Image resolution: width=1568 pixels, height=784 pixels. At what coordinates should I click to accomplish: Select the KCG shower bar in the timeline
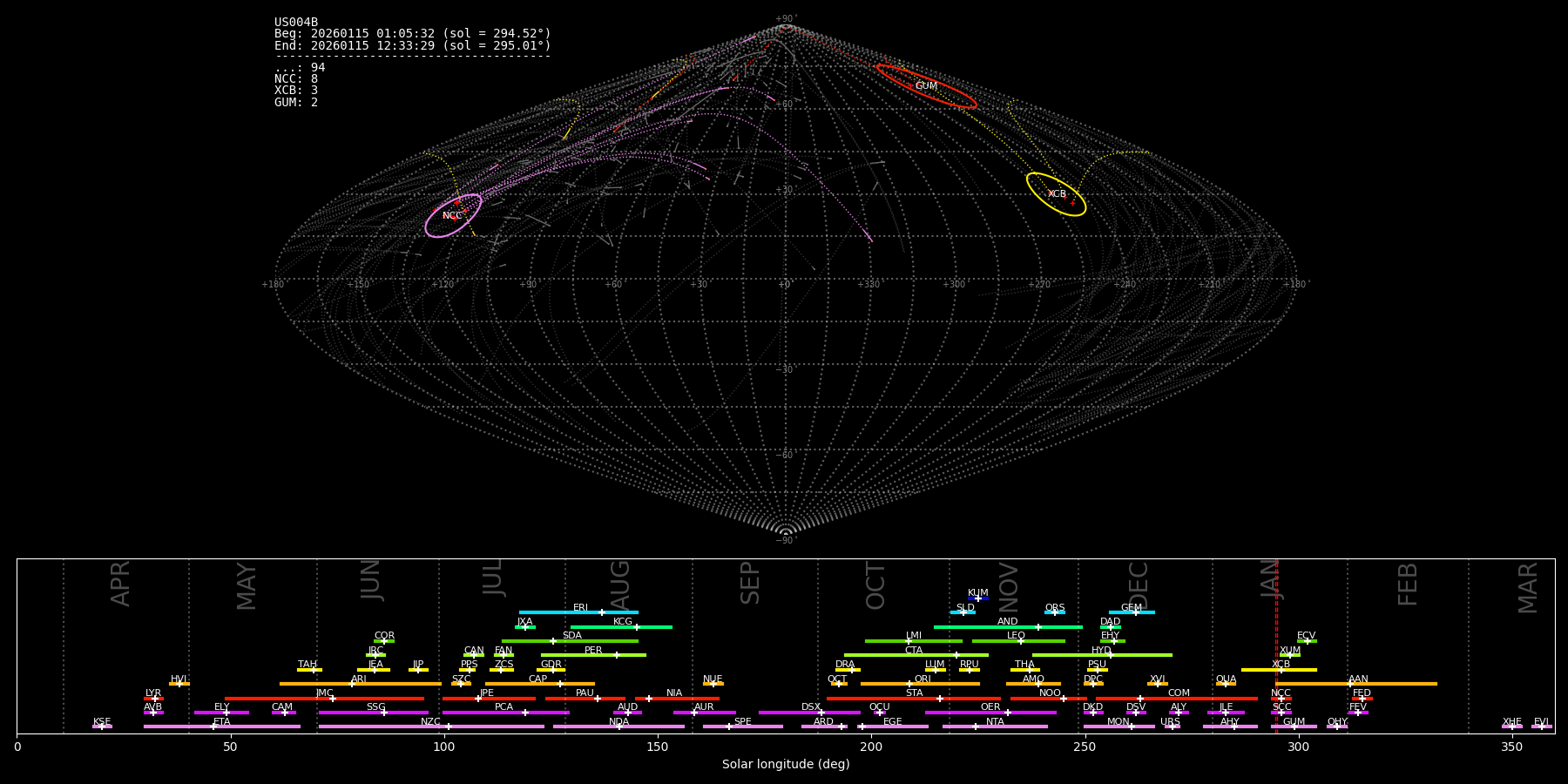621,626
